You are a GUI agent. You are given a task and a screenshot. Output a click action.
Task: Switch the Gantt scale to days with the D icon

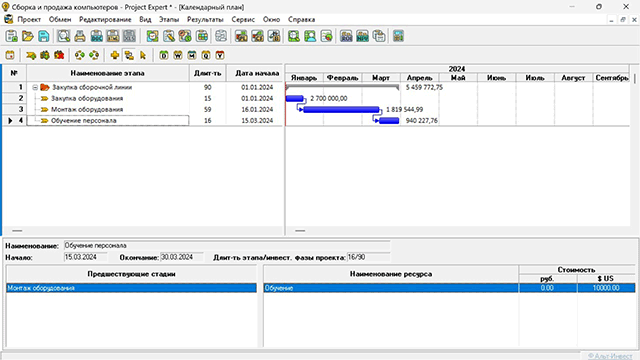point(164,55)
